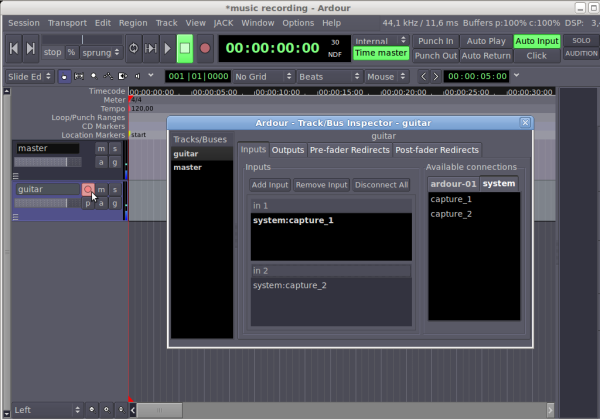Open the sprung shuttle behavior dropdown
600x420 pixels.
[x=101, y=52]
